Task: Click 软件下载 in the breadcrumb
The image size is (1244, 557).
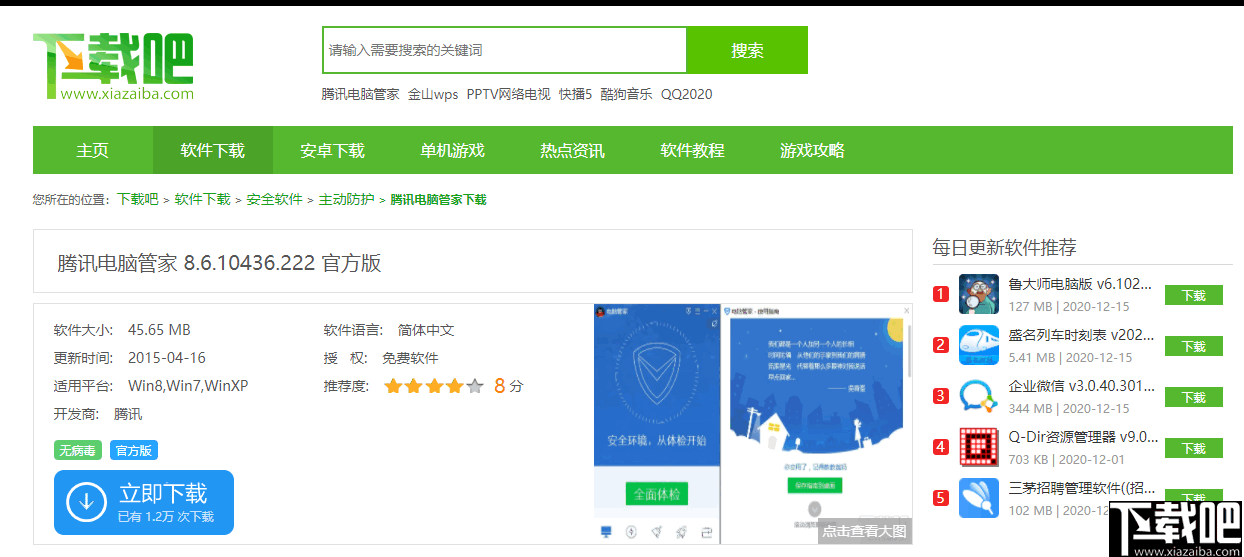Action: pyautogui.click(x=203, y=199)
